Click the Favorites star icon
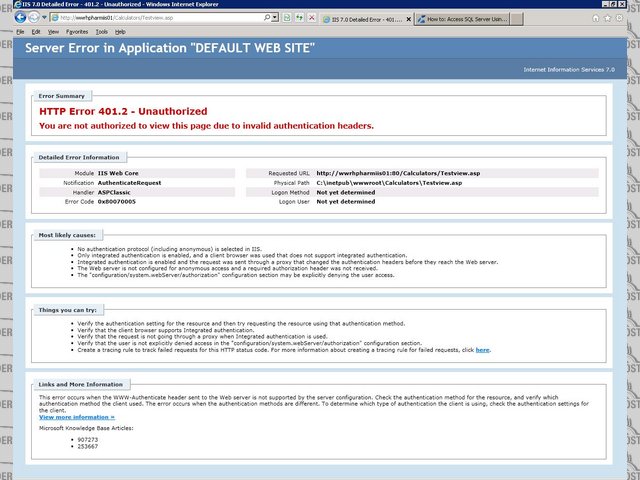The image size is (640, 480). click(608, 18)
